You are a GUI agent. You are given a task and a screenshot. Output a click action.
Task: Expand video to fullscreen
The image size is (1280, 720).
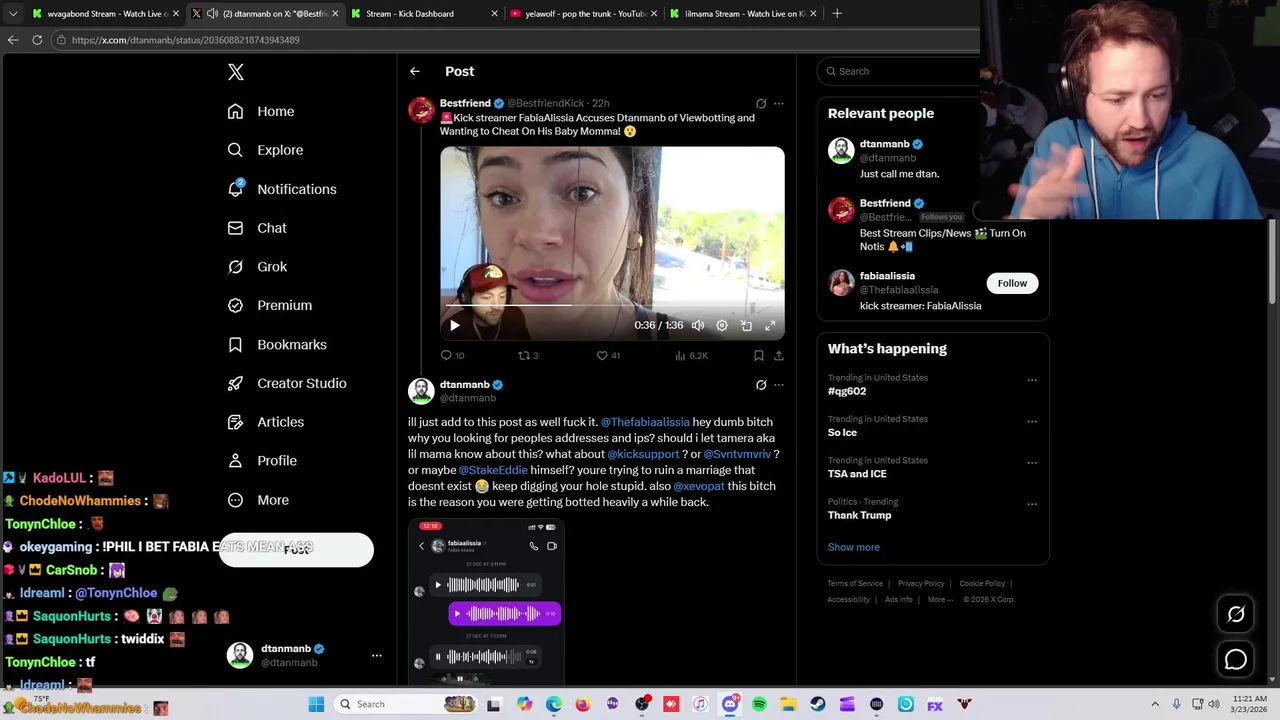(770, 325)
